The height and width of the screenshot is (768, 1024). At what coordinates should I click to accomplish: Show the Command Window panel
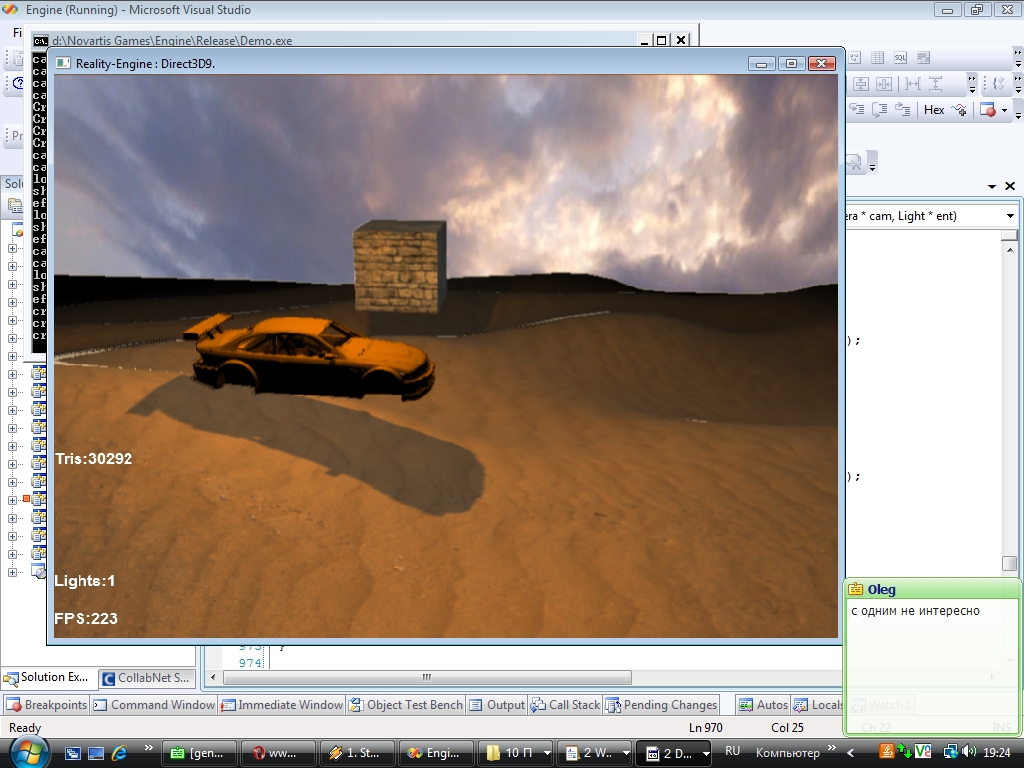pos(154,705)
